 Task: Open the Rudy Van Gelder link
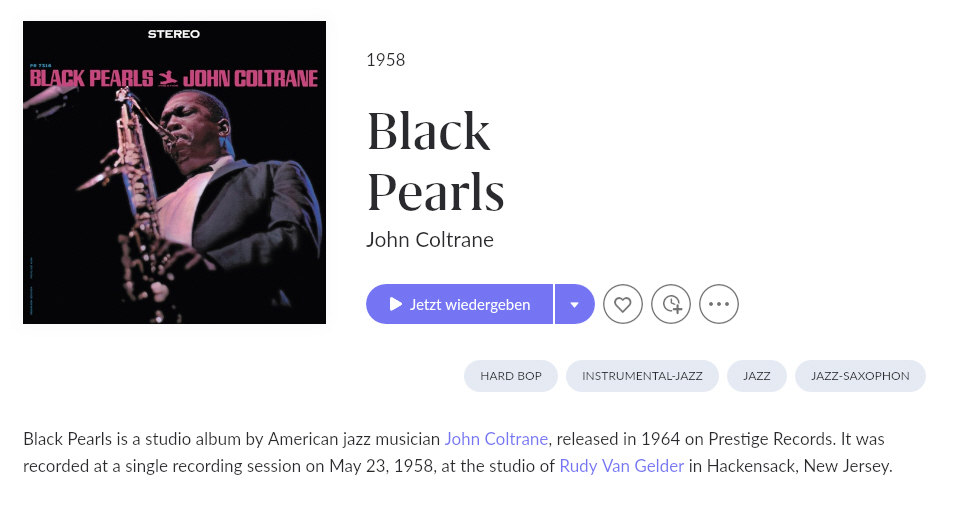point(622,465)
